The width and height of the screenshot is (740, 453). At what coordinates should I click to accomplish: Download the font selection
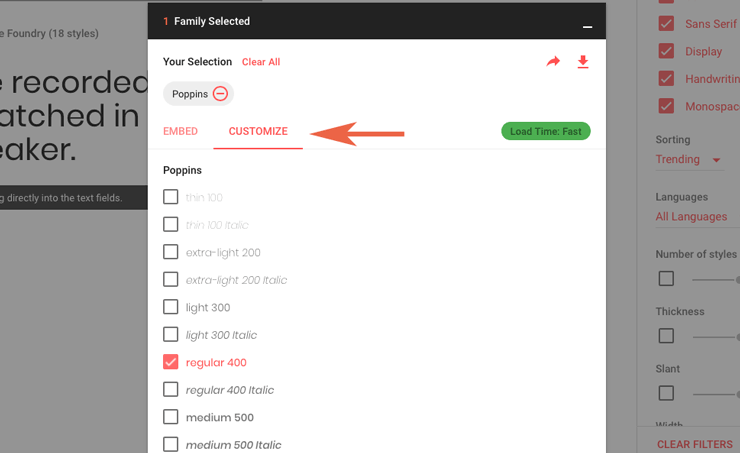pyautogui.click(x=583, y=62)
